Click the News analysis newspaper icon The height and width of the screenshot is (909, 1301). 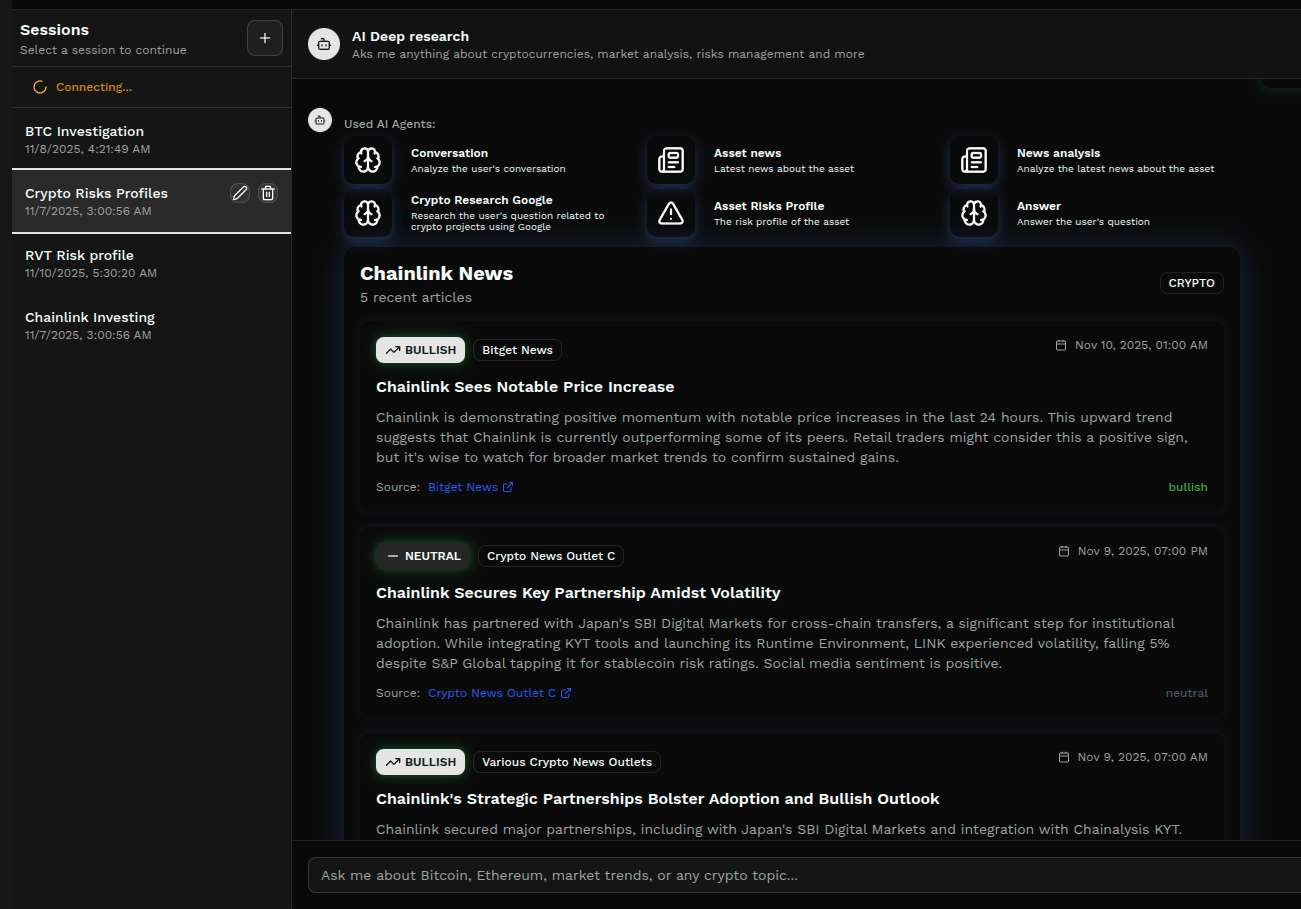coord(974,160)
